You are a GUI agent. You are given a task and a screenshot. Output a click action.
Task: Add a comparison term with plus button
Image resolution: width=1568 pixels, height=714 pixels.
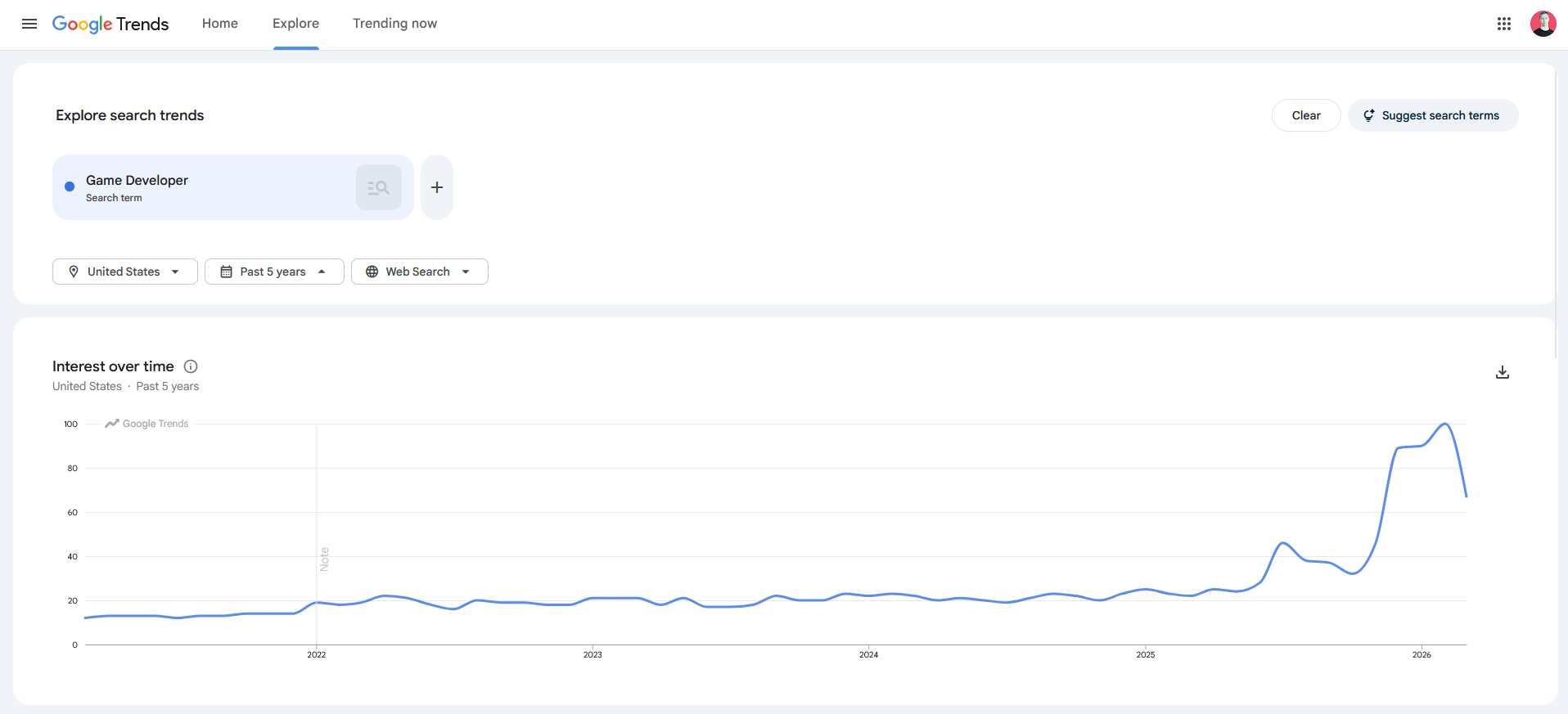[437, 187]
